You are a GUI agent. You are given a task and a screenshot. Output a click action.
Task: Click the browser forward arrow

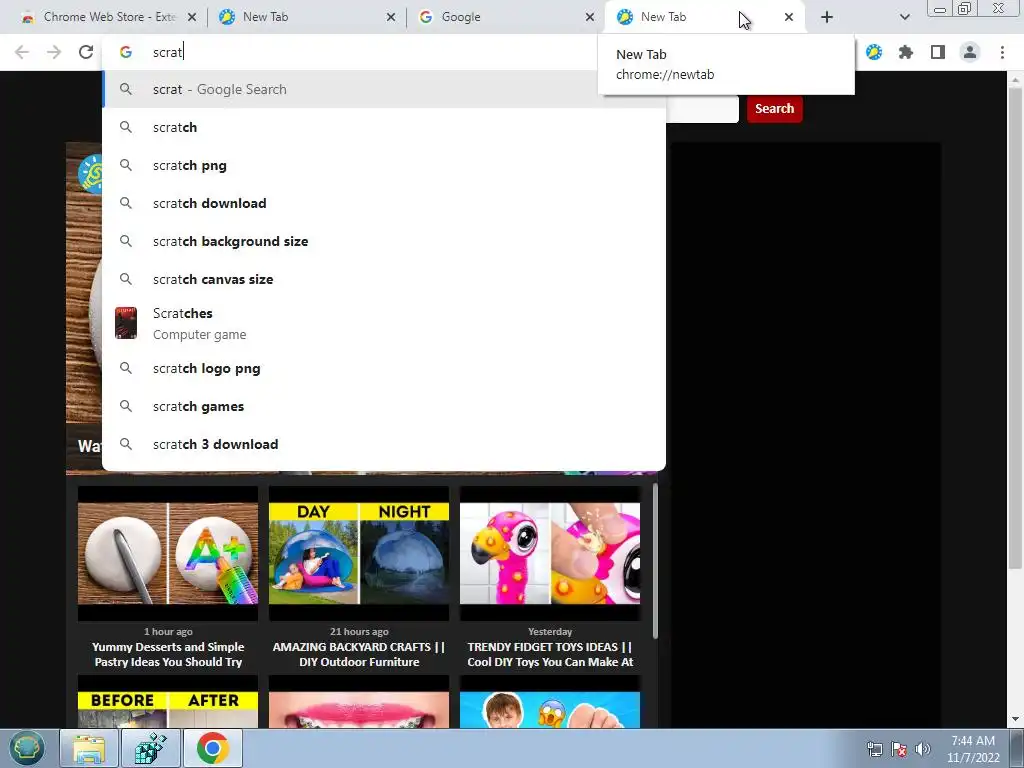[54, 52]
